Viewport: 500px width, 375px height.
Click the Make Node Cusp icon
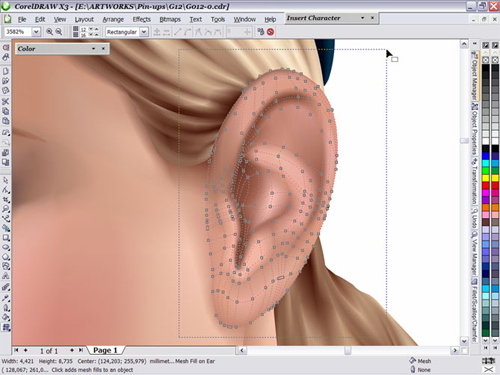pos(198,32)
